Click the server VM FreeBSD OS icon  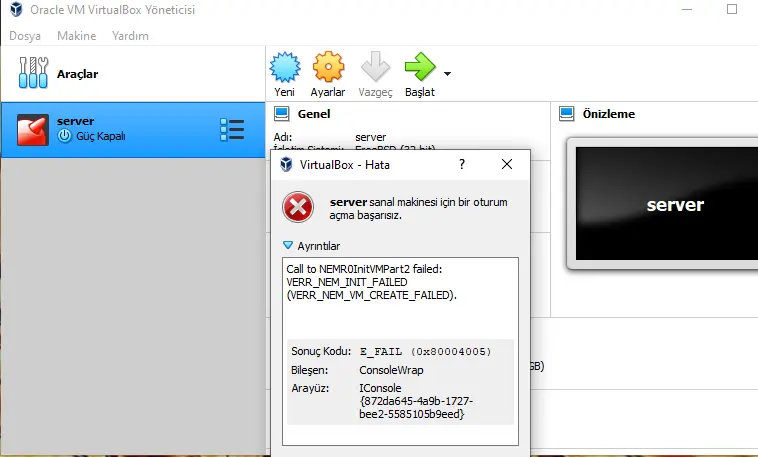pyautogui.click(x=33, y=130)
